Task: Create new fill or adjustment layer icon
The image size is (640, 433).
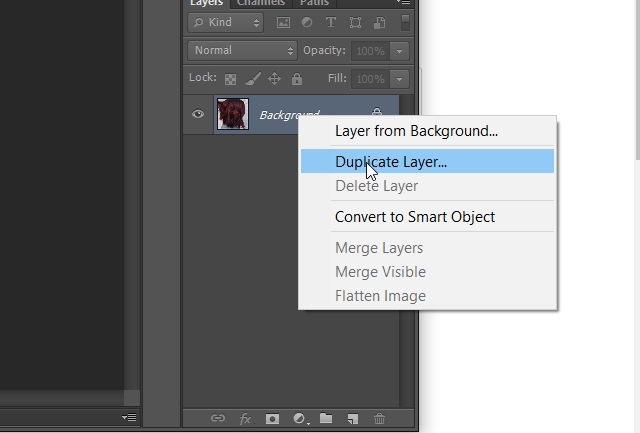Action: click(300, 418)
